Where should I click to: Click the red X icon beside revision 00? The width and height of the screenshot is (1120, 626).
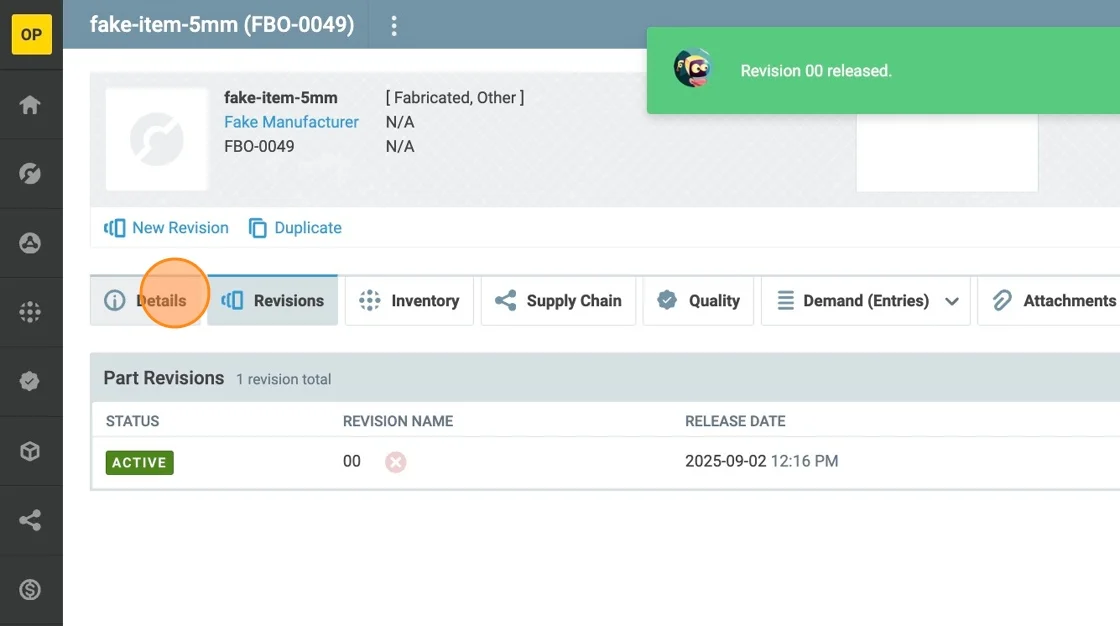click(x=396, y=462)
